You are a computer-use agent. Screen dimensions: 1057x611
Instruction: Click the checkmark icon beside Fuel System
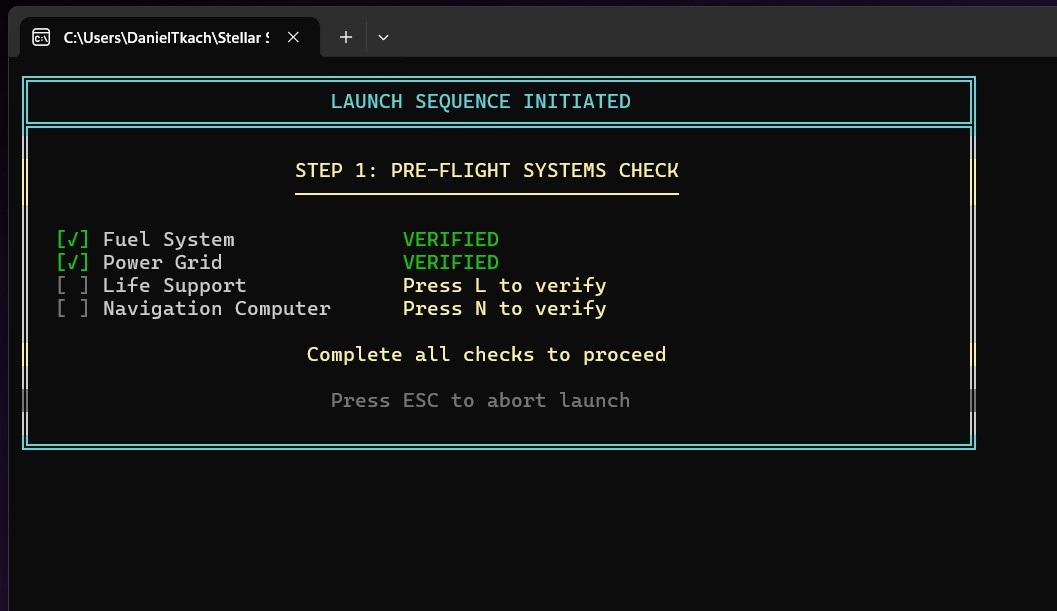(72, 239)
